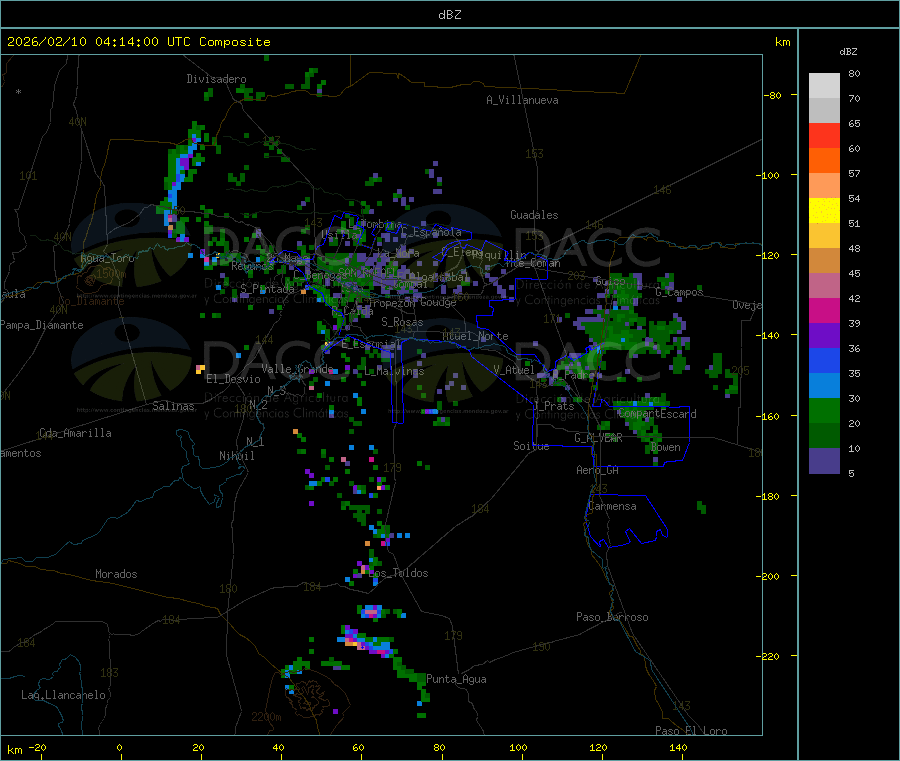This screenshot has width=900, height=761.
Task: Click the 40 x-axis tick label
Action: pyautogui.click(x=278, y=747)
